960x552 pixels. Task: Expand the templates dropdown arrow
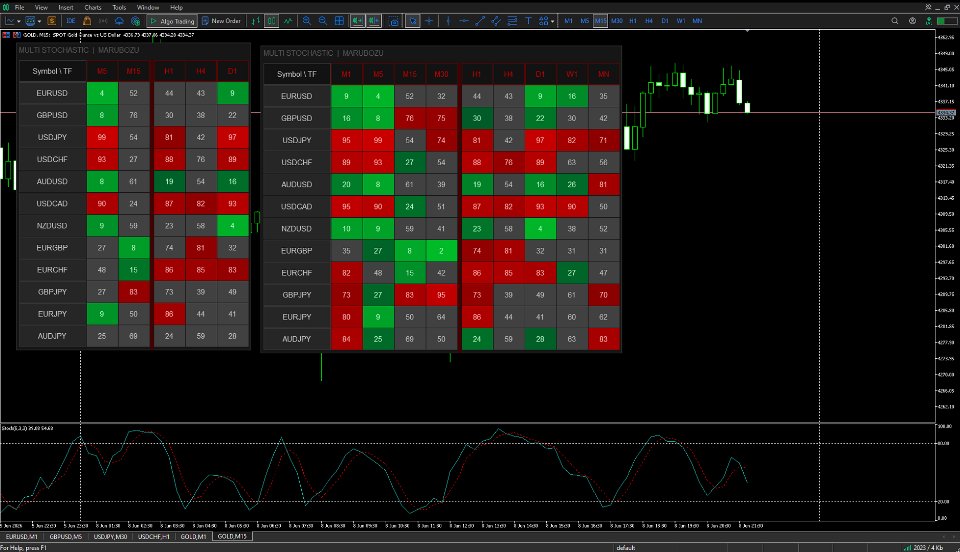click(x=39, y=21)
